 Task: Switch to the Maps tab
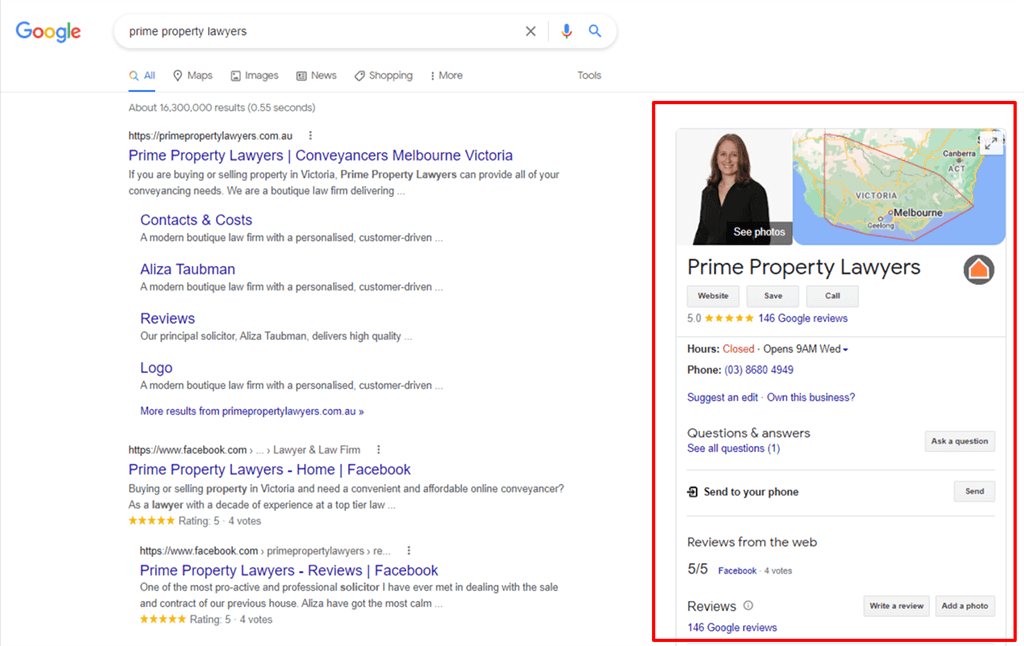click(193, 76)
